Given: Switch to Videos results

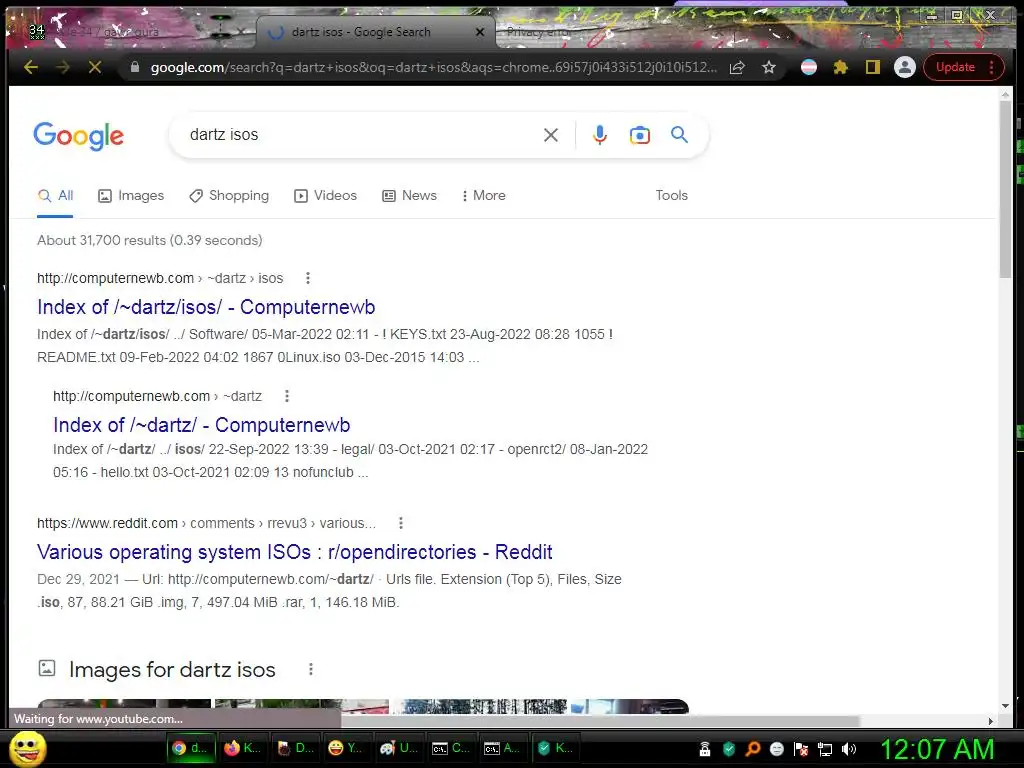Looking at the screenshot, I should click(326, 196).
